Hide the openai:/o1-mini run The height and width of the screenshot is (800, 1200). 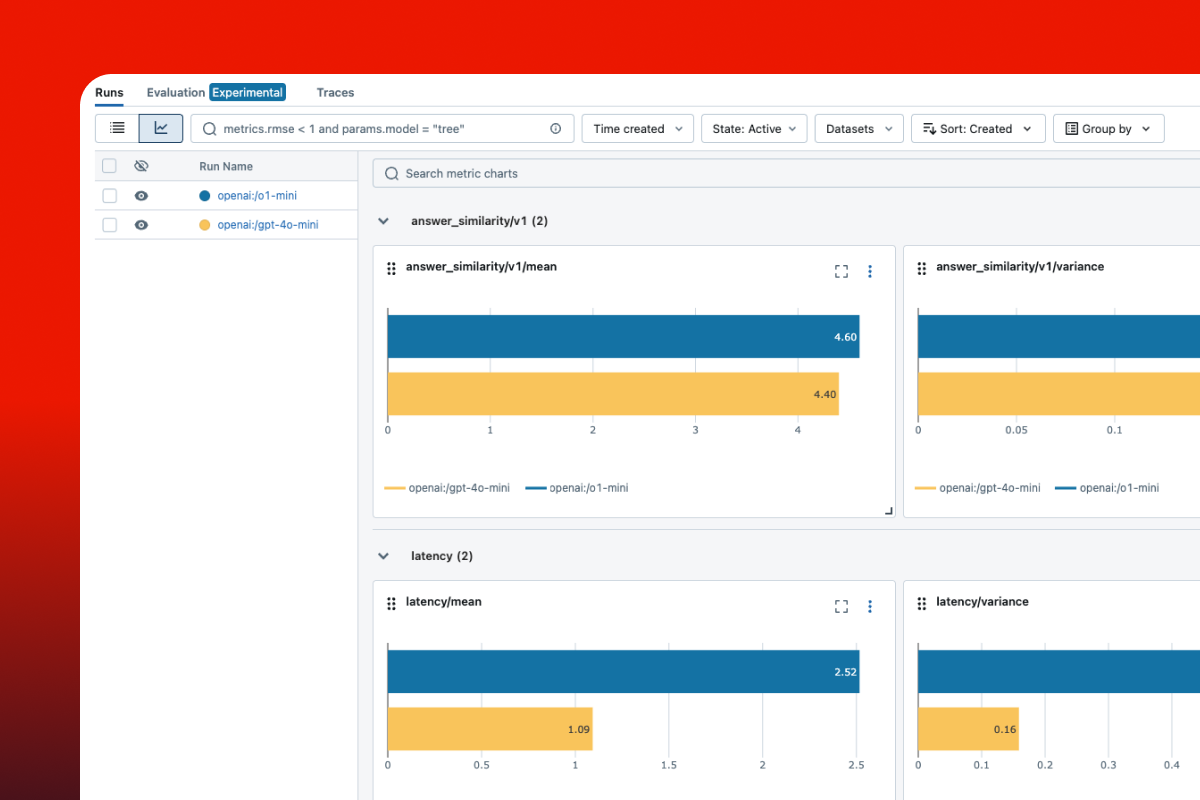[141, 195]
